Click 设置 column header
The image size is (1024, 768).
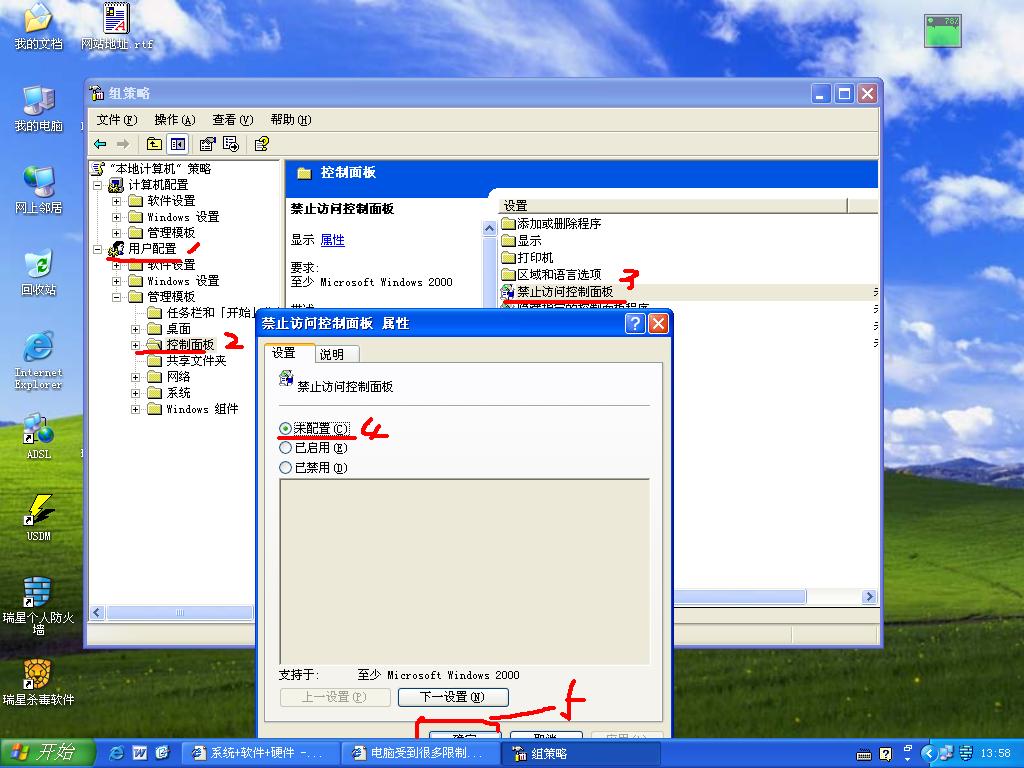tap(673, 206)
